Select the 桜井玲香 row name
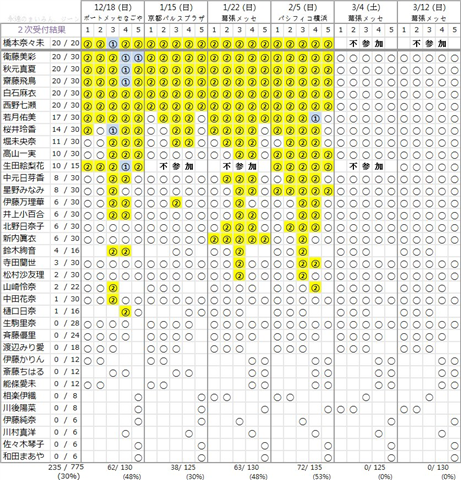This screenshot has width=461, height=480. click(19, 129)
